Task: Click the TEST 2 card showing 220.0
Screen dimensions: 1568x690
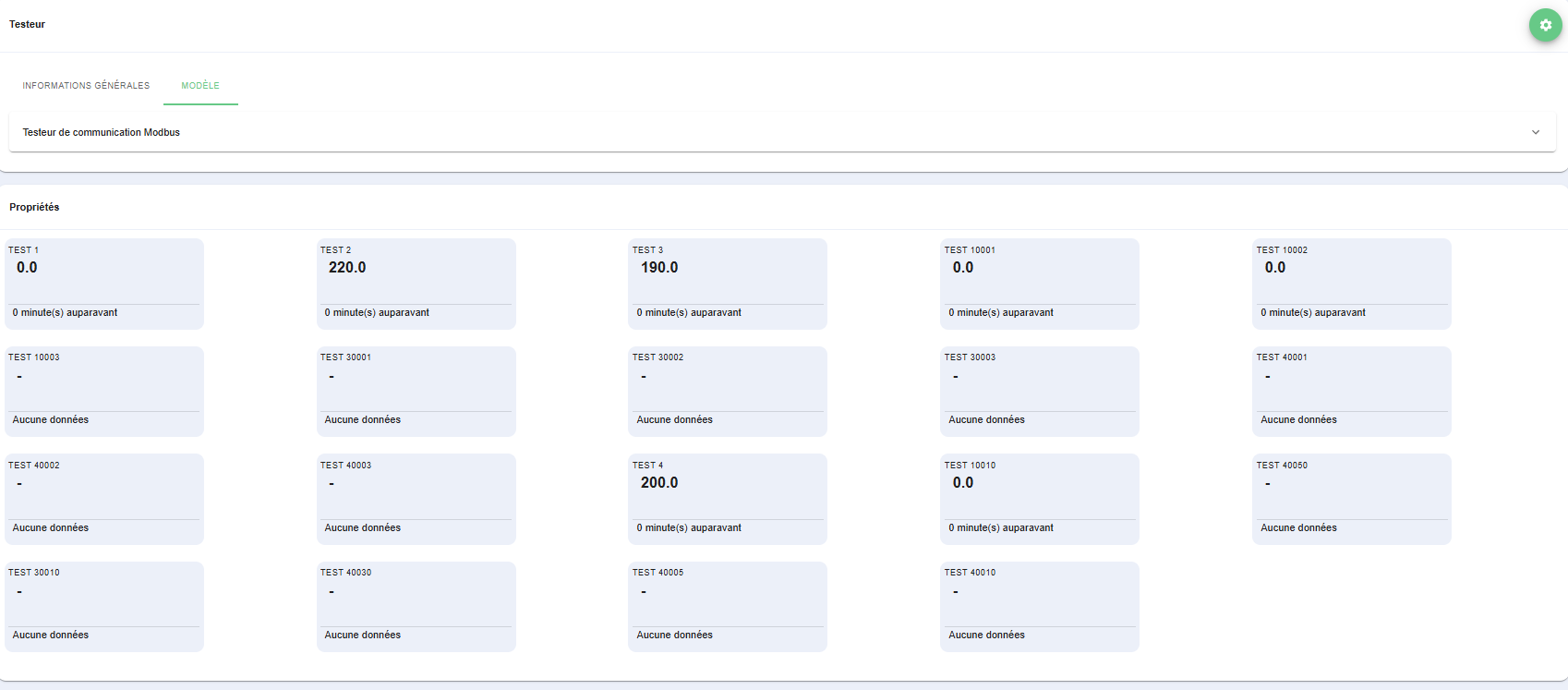Action: point(416,284)
